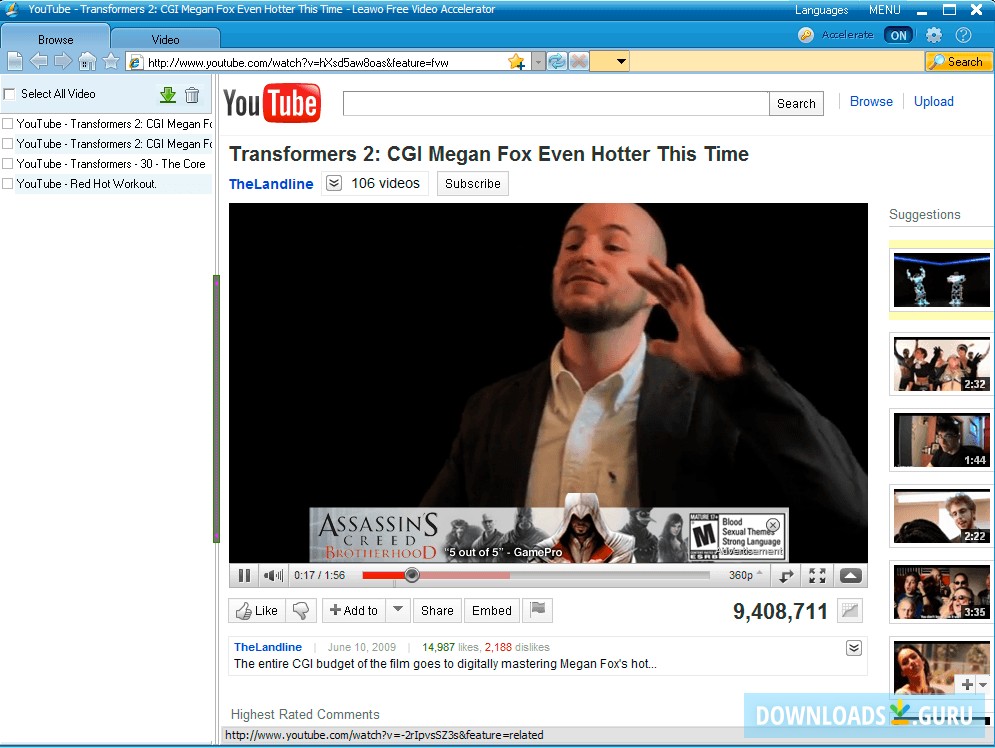
Task: Click the up-arrow button on player bar
Action: [x=850, y=575]
